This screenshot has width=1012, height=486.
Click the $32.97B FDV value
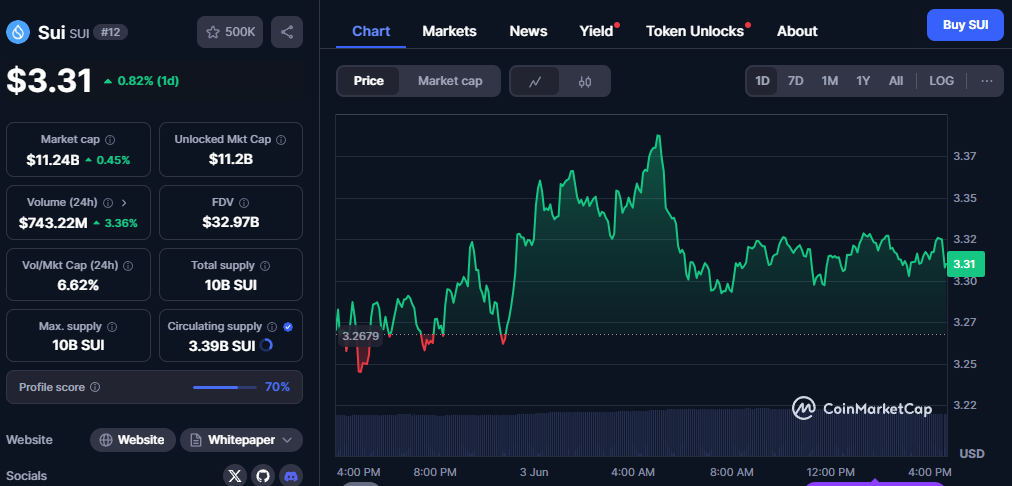pos(230,223)
